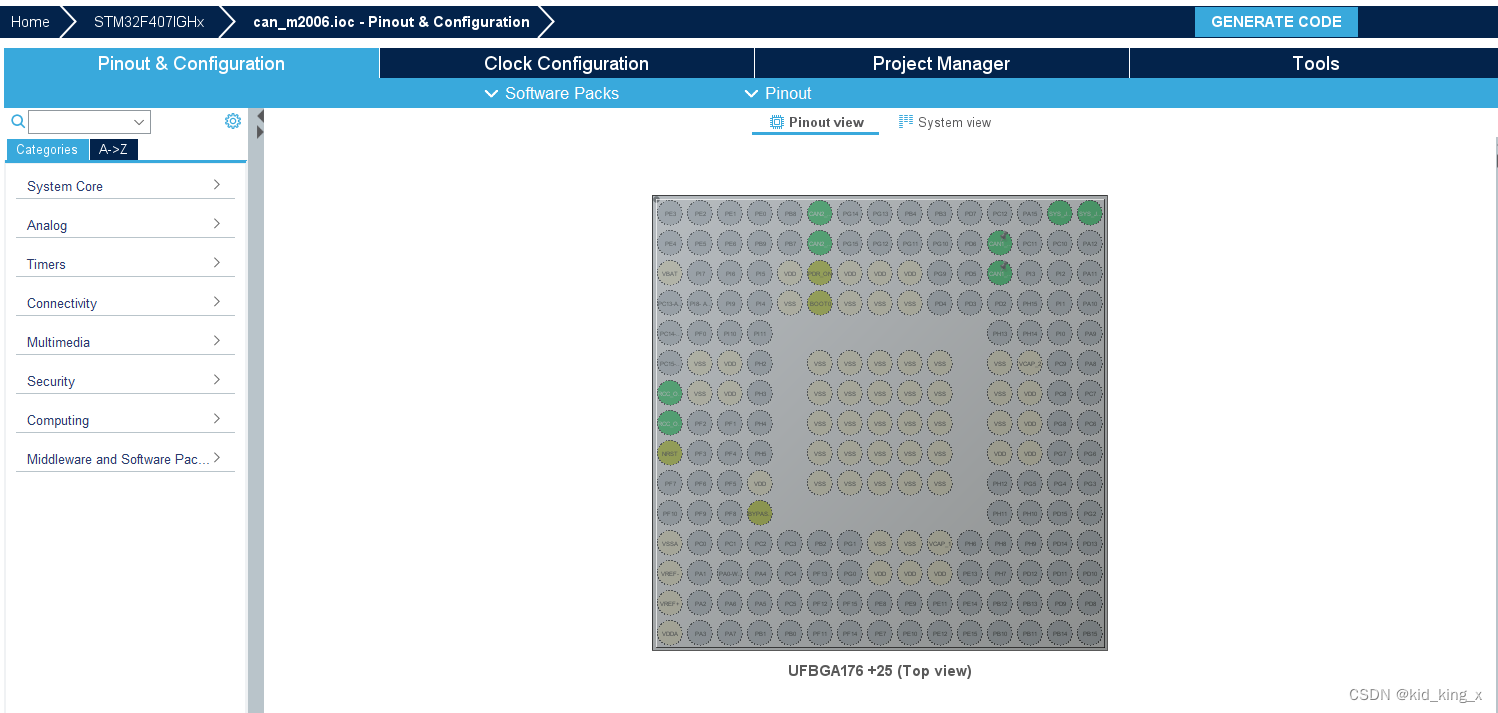
Task: Click the search magnifier icon
Action: tap(17, 122)
